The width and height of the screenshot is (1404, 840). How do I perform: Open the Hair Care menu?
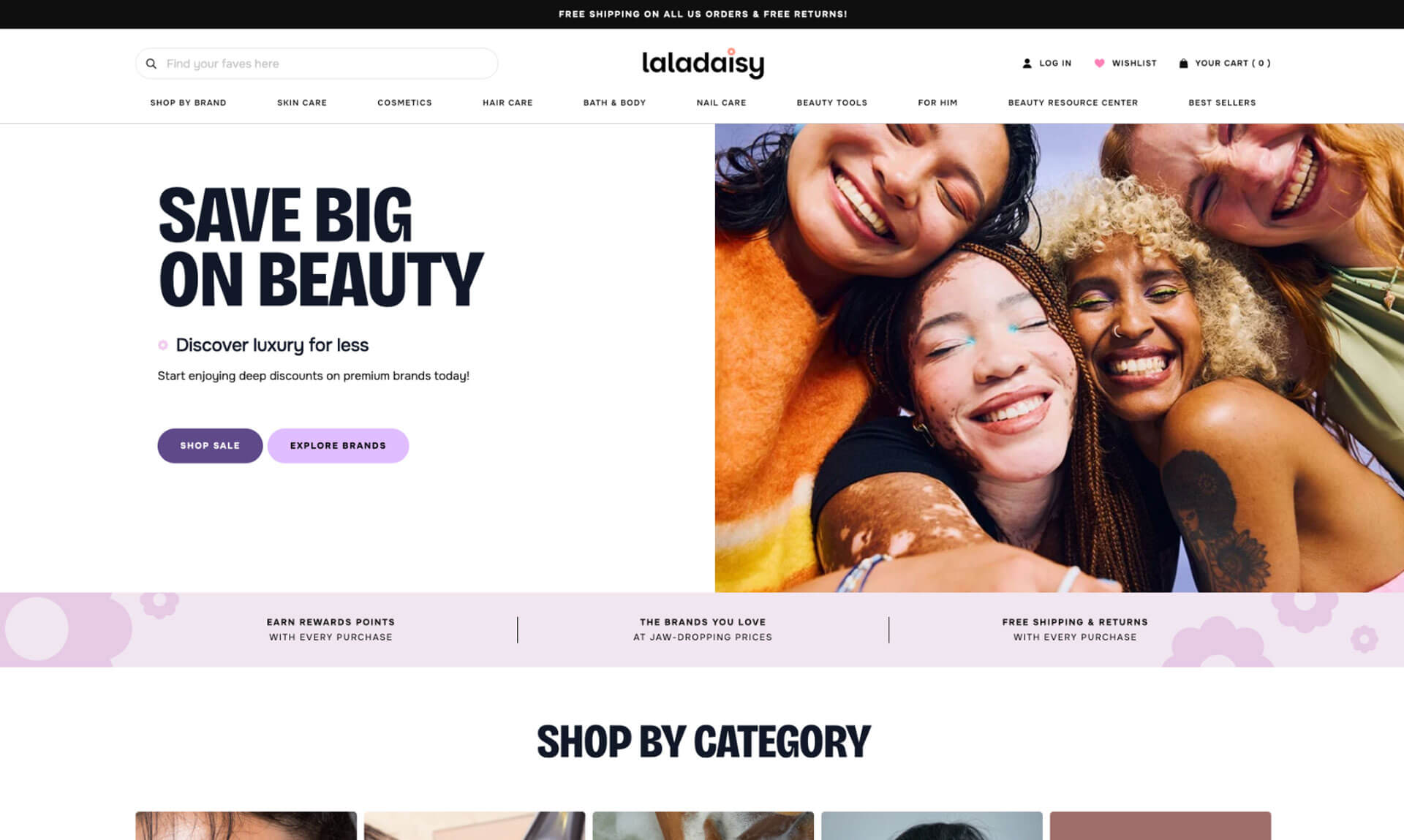507,103
